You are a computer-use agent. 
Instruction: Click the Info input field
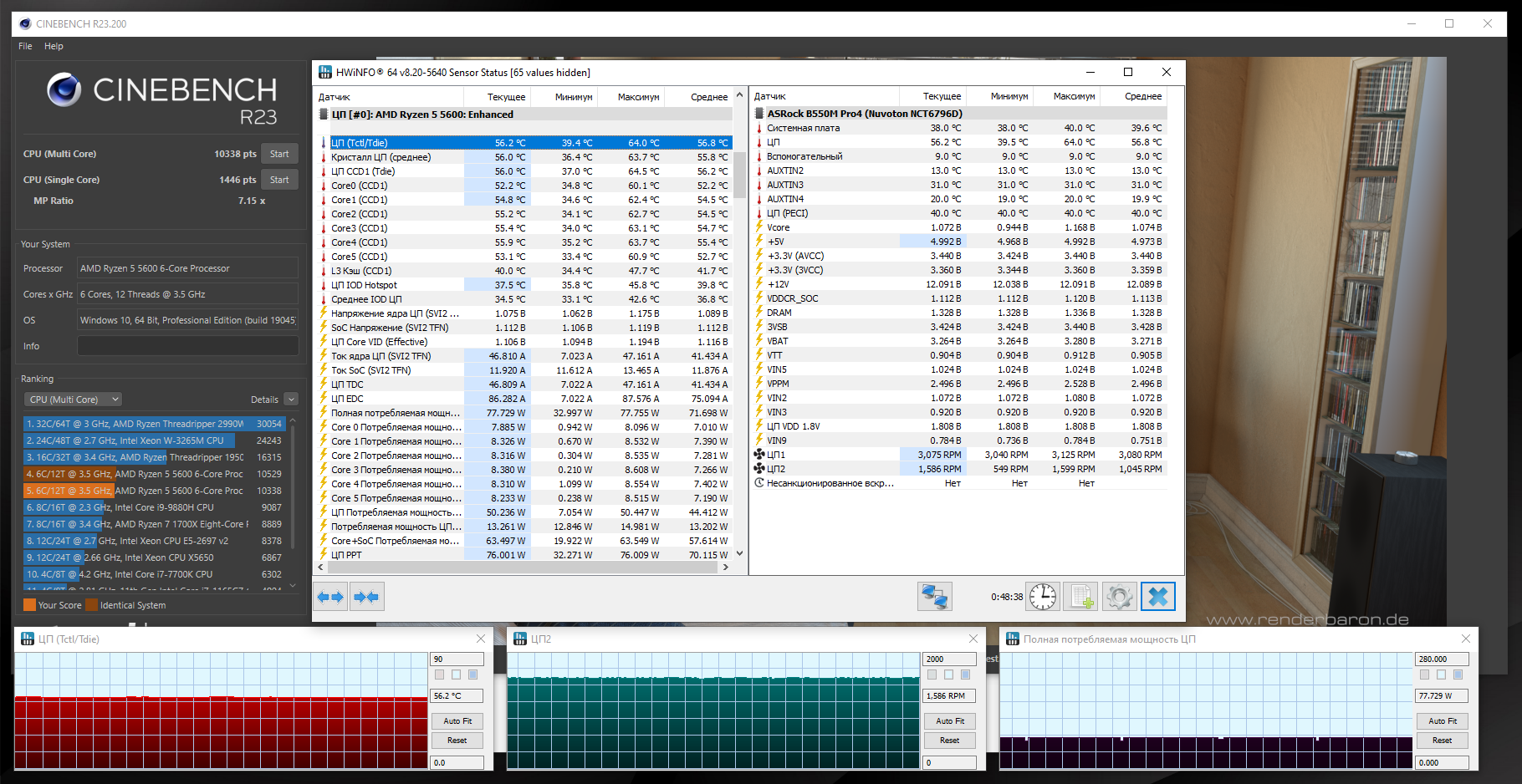coord(187,346)
